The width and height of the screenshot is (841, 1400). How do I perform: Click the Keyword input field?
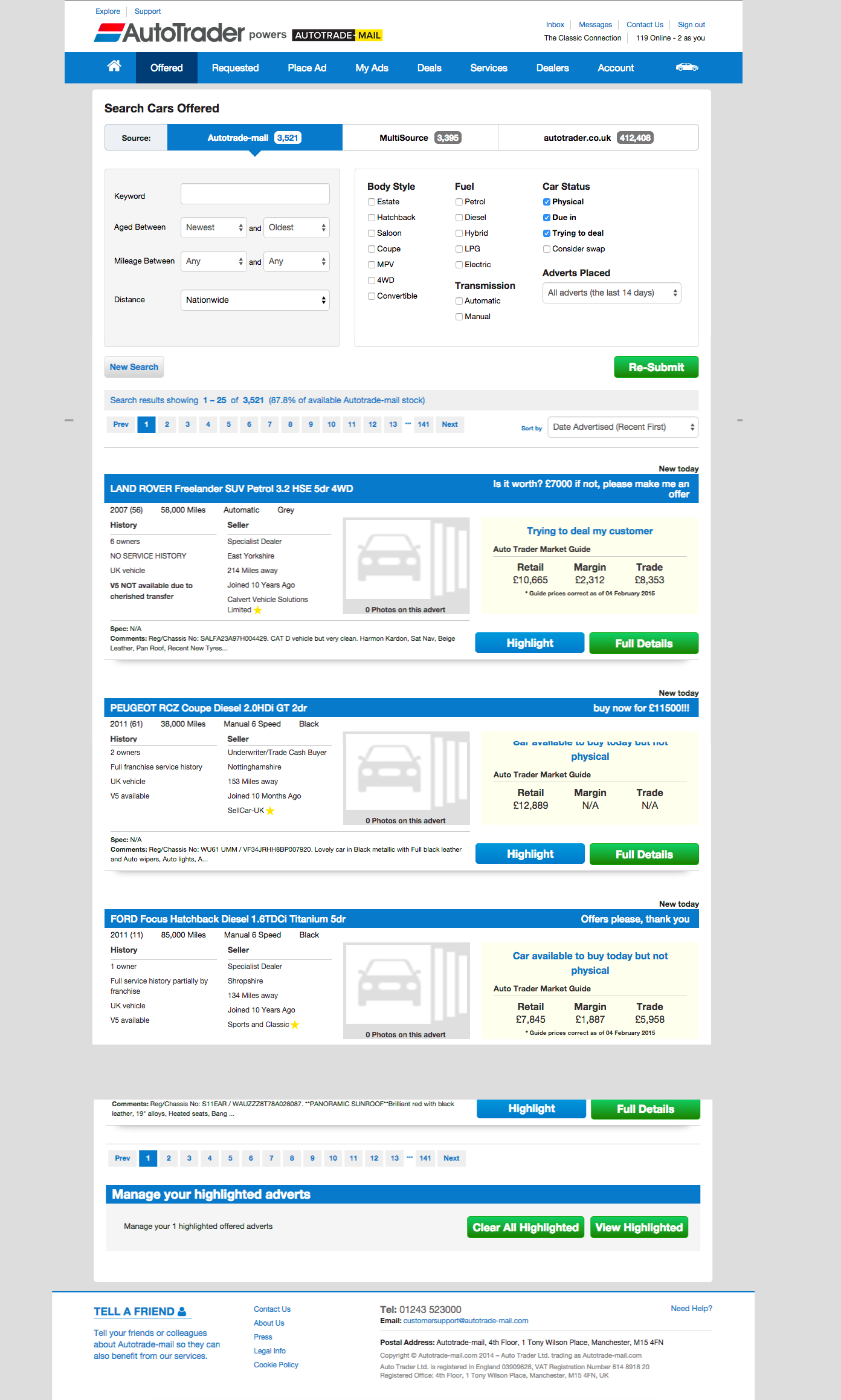click(x=255, y=194)
